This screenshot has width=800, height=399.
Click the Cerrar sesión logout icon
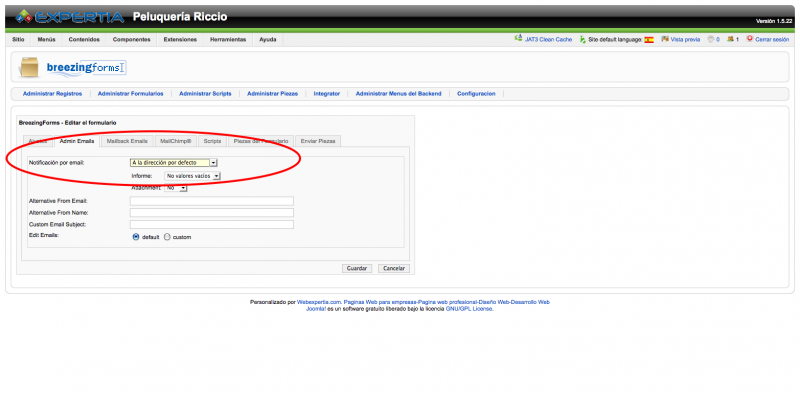click(x=749, y=39)
